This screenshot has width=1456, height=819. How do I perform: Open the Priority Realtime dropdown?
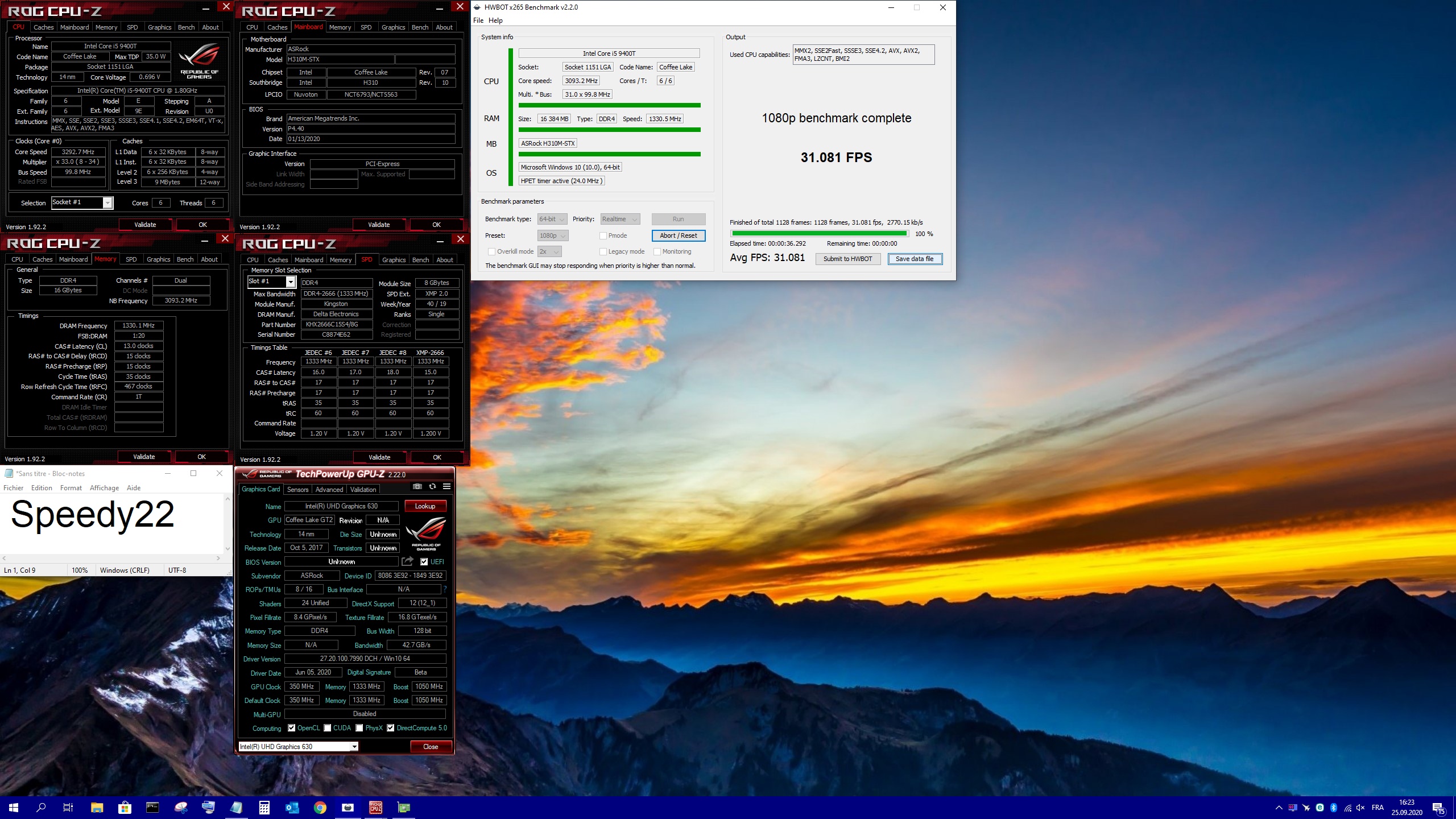point(620,219)
